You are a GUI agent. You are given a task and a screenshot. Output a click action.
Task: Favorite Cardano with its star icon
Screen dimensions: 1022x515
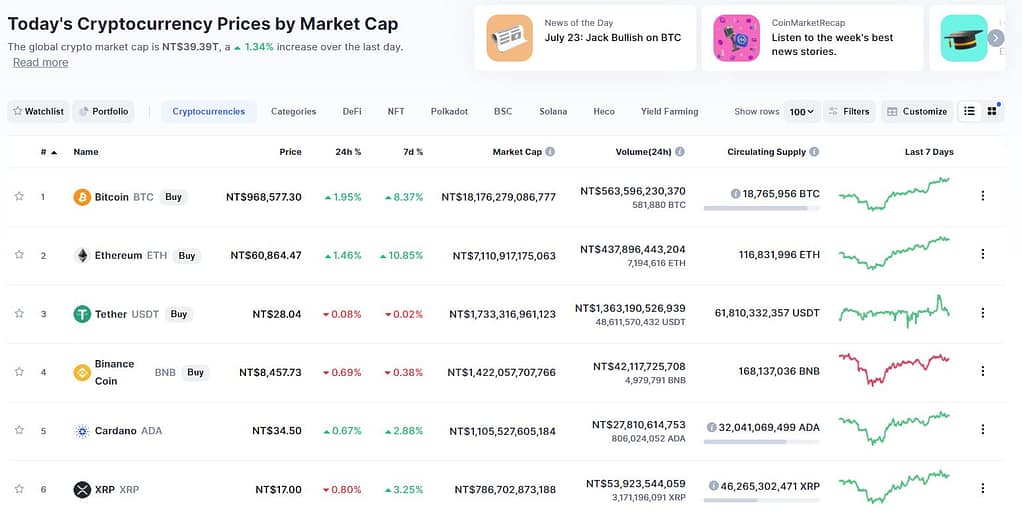(x=19, y=430)
